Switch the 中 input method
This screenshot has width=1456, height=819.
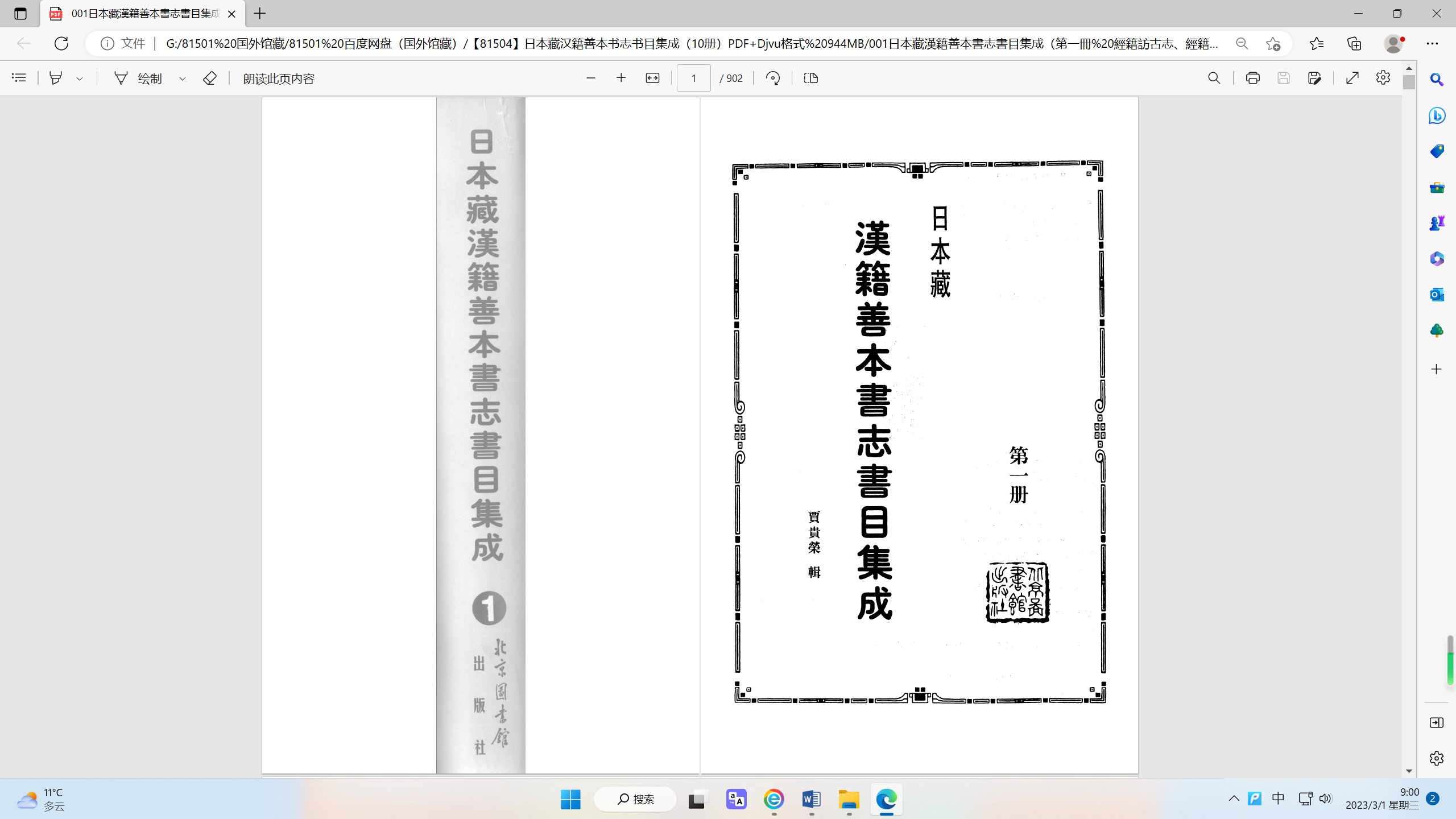point(1278,799)
